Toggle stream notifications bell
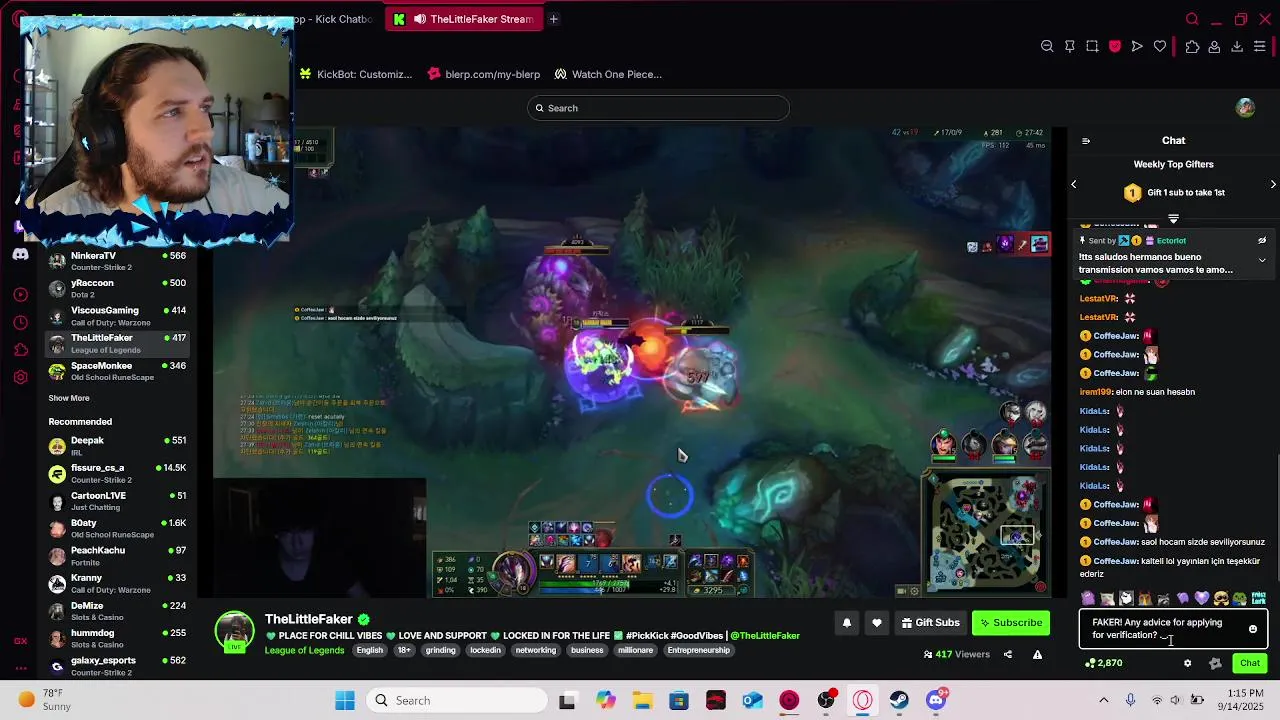Viewport: 1280px width, 720px height. point(847,623)
